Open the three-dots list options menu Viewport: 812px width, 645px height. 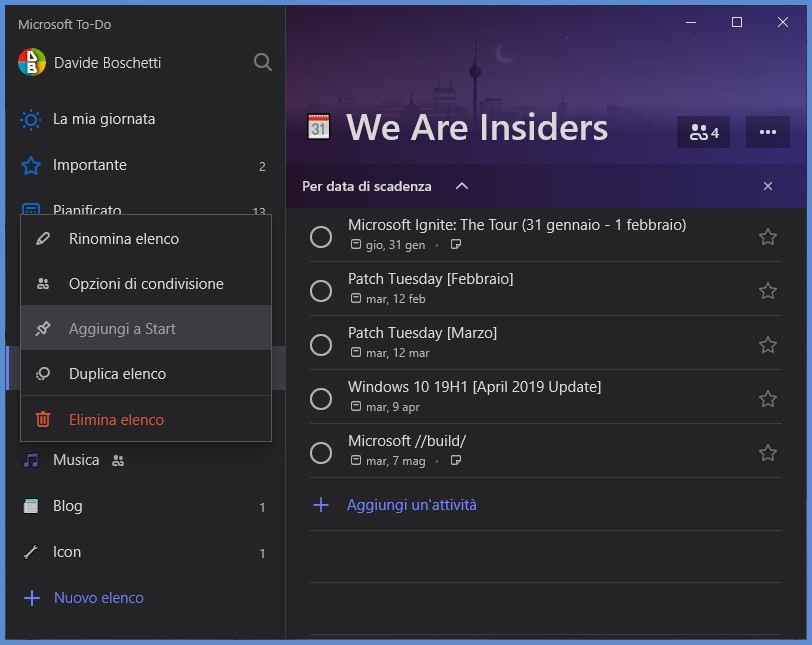click(767, 132)
